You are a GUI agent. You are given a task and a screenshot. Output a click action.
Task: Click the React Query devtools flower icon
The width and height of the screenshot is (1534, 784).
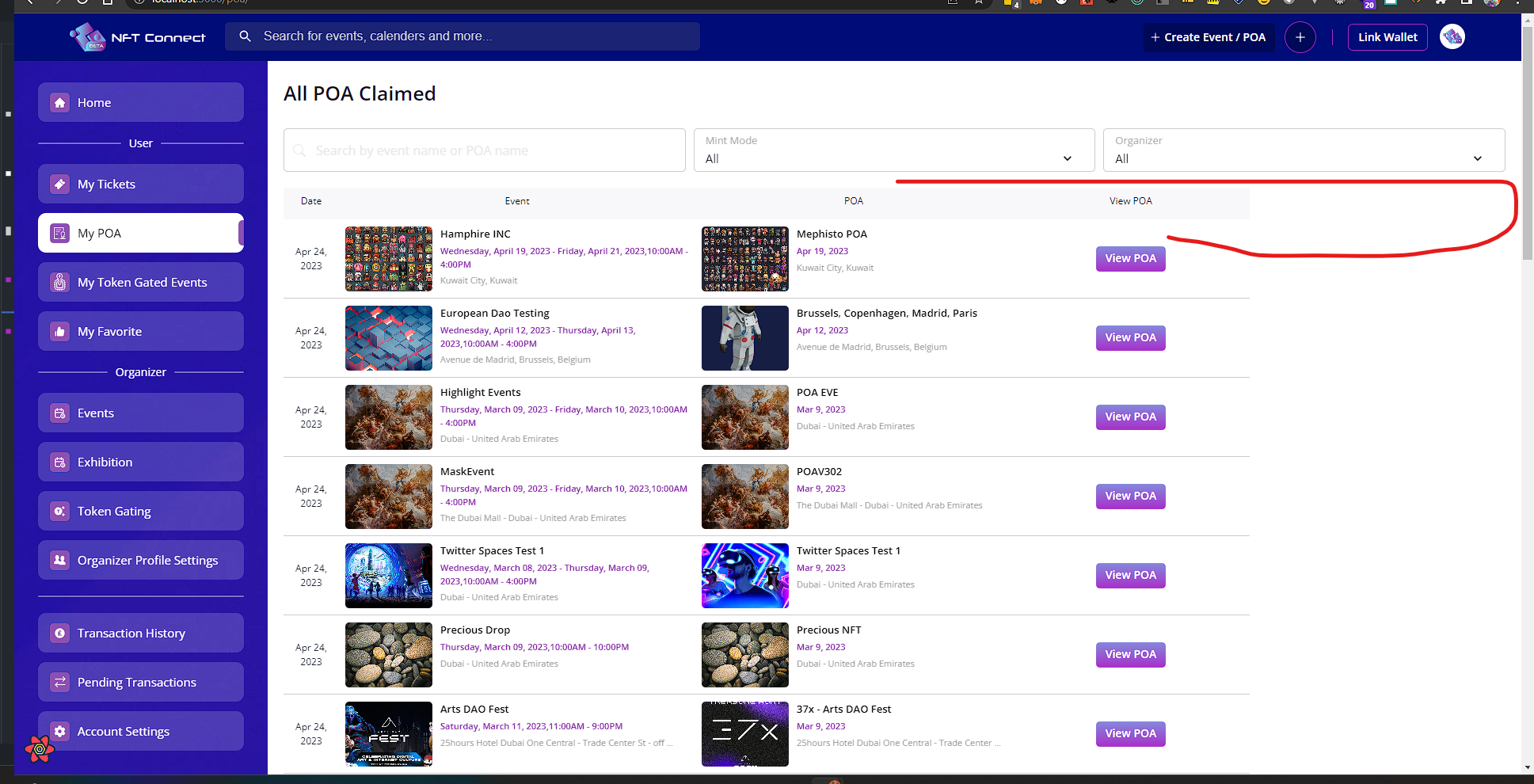[40, 748]
